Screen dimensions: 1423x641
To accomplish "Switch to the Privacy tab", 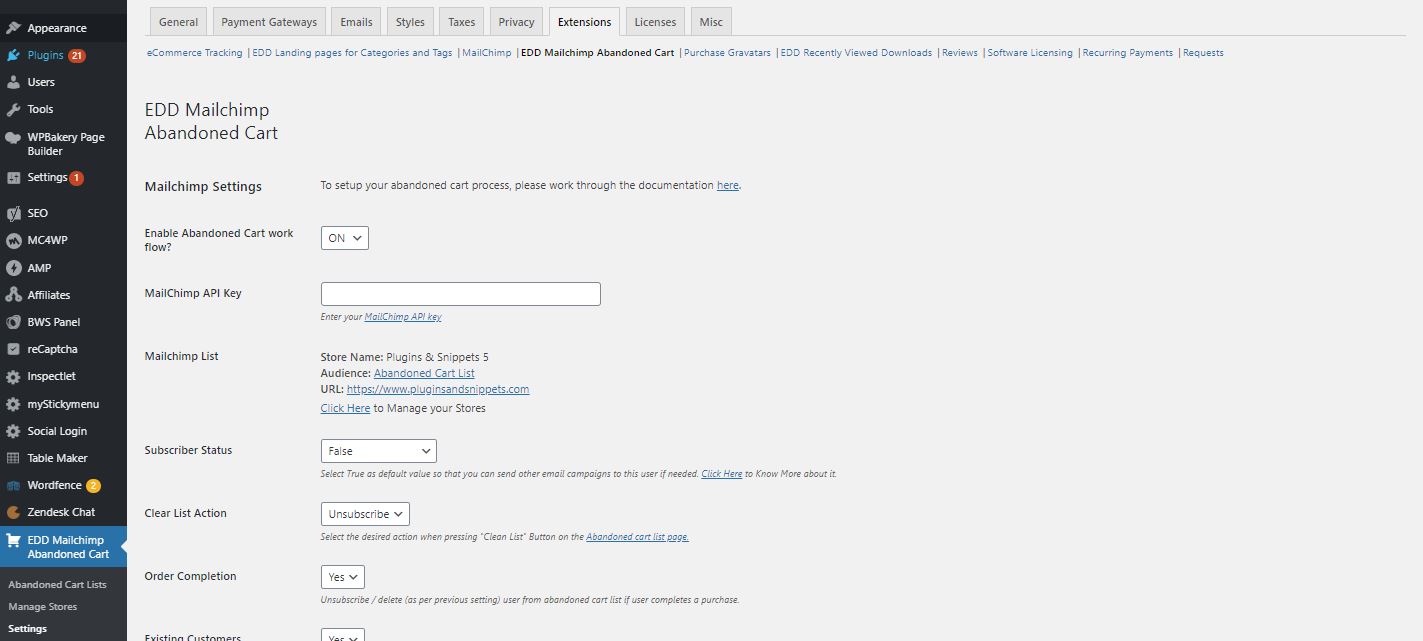I will tap(516, 21).
